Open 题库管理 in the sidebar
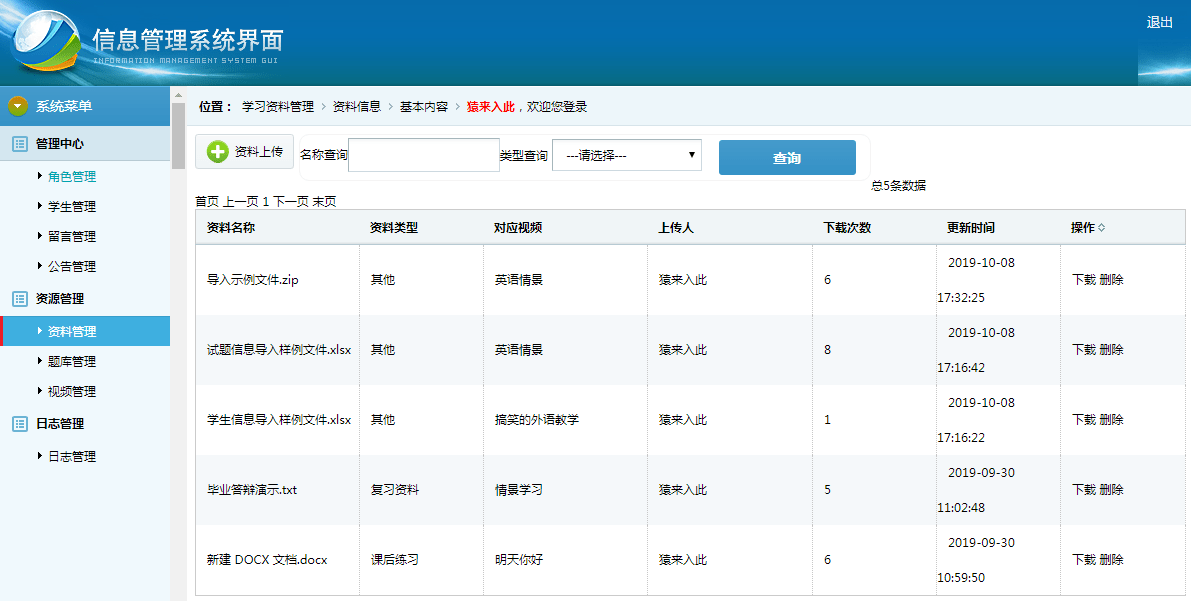The height and width of the screenshot is (601, 1191). 71,362
